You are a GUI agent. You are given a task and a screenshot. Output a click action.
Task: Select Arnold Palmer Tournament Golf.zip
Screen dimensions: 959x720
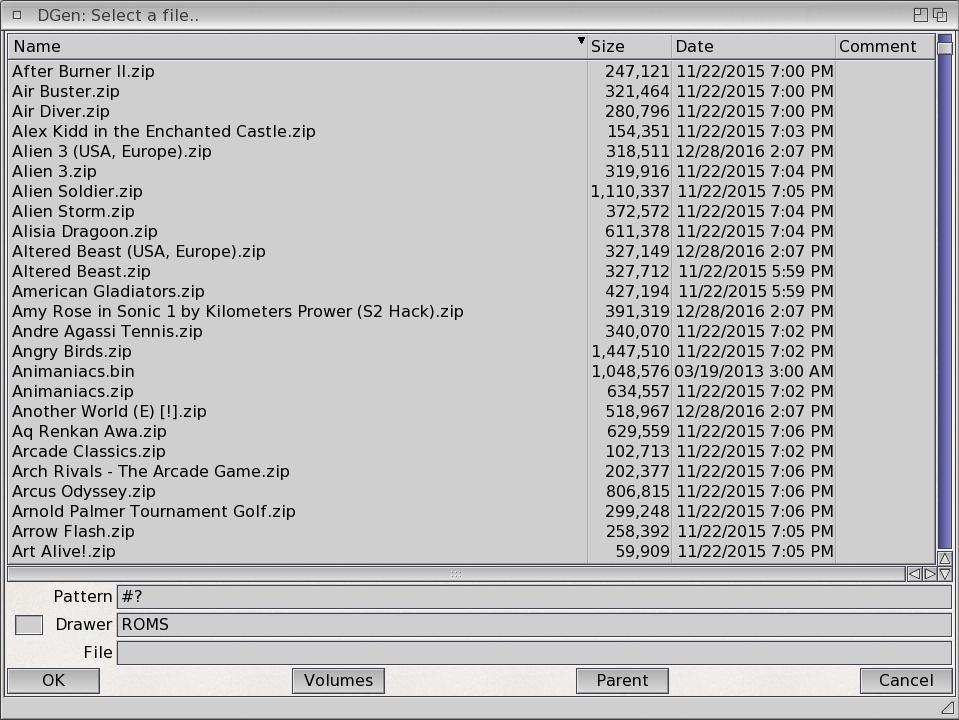point(472,511)
